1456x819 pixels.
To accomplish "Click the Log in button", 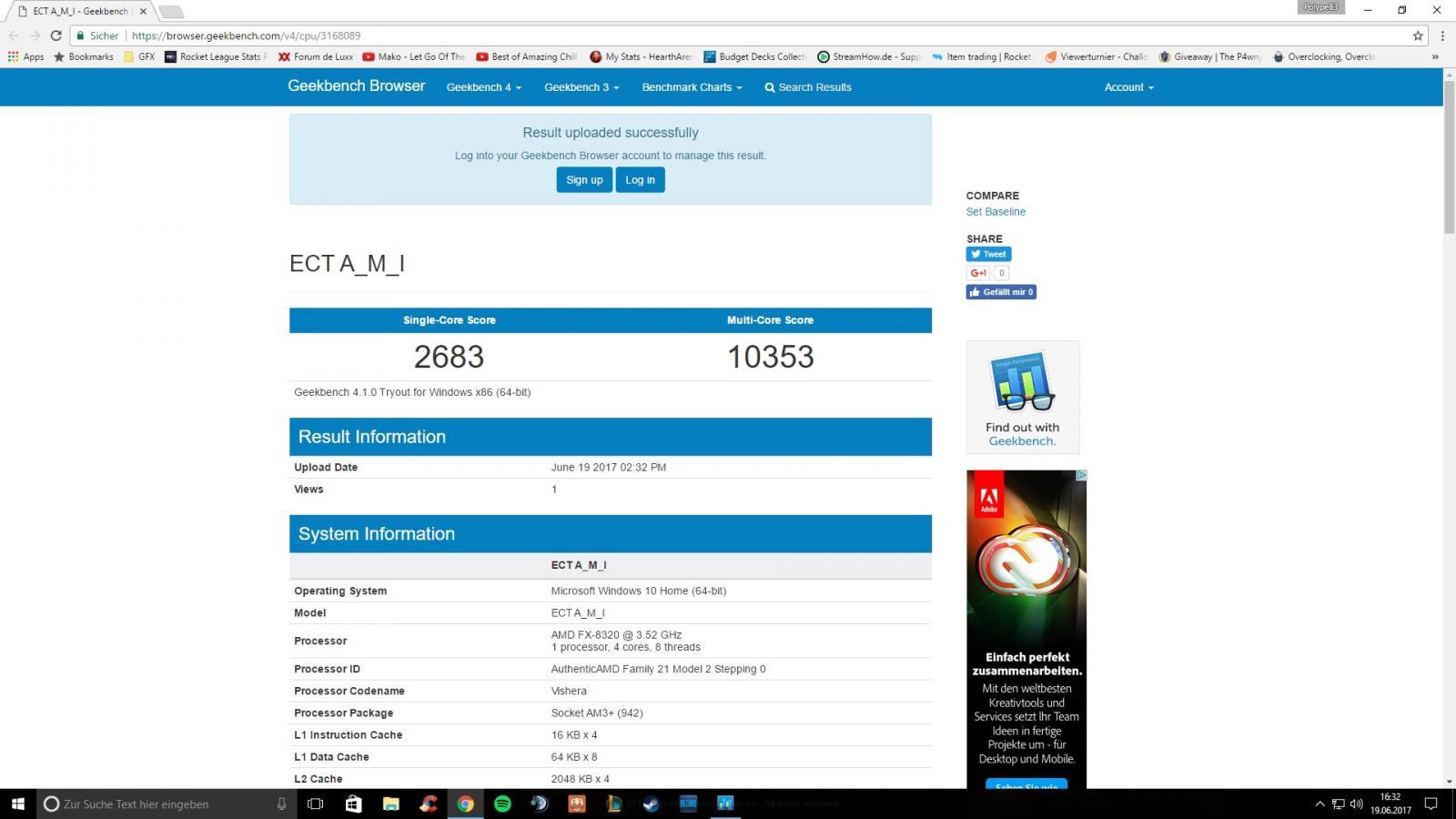I will click(640, 179).
